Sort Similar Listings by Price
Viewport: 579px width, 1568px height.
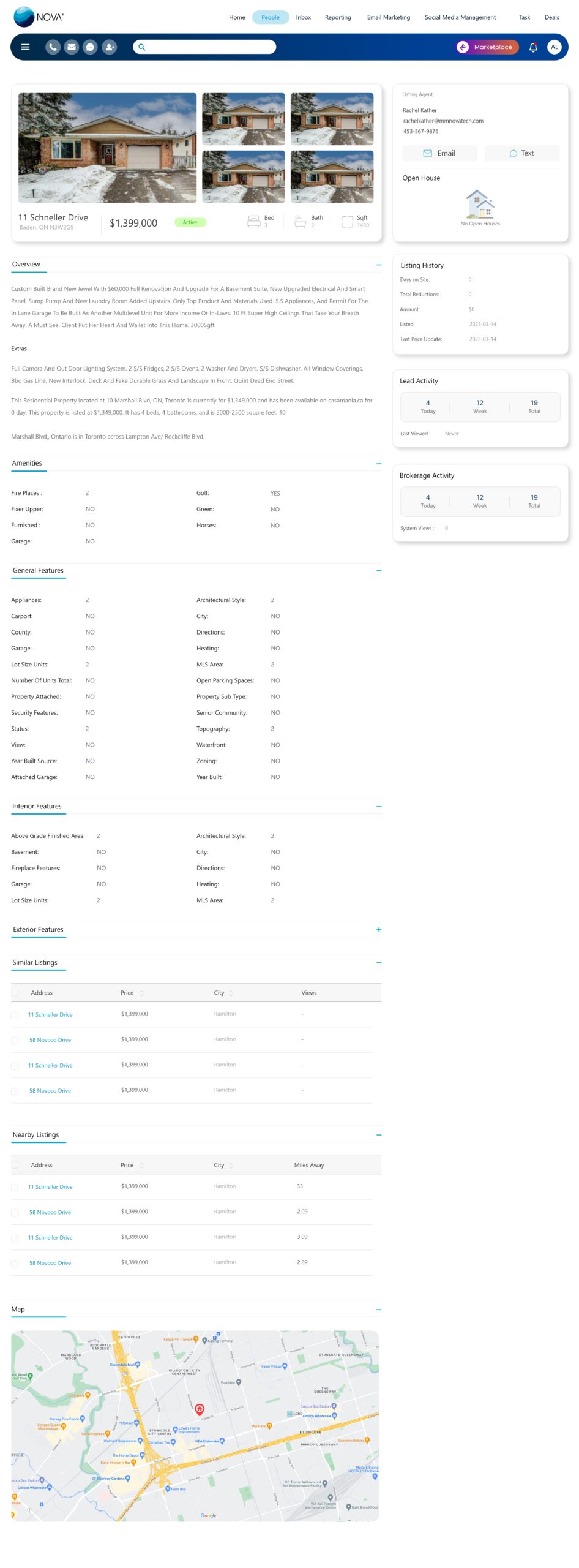pyautogui.click(x=141, y=993)
